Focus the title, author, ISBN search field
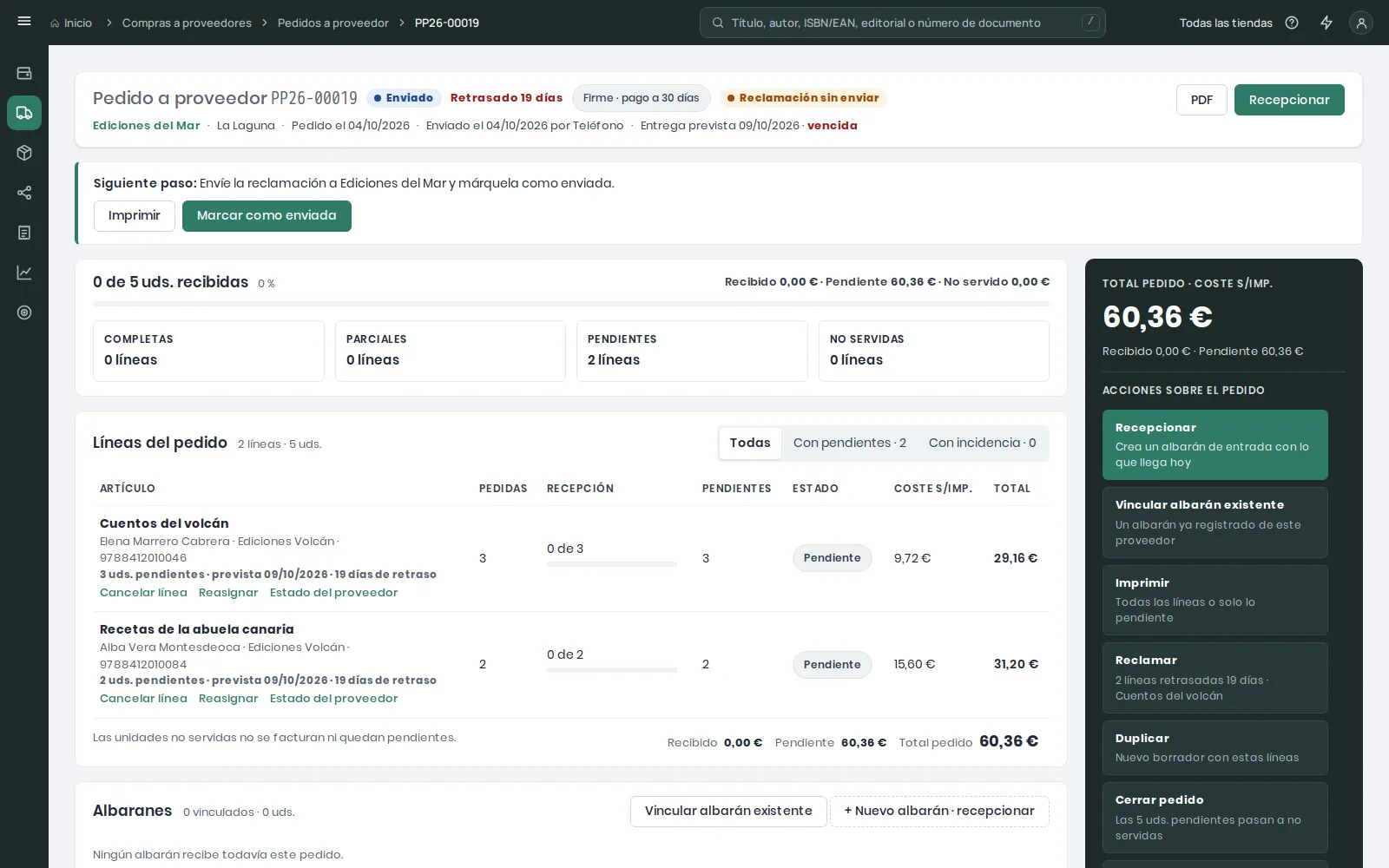Image resolution: width=1389 pixels, height=868 pixels. pos(903,23)
